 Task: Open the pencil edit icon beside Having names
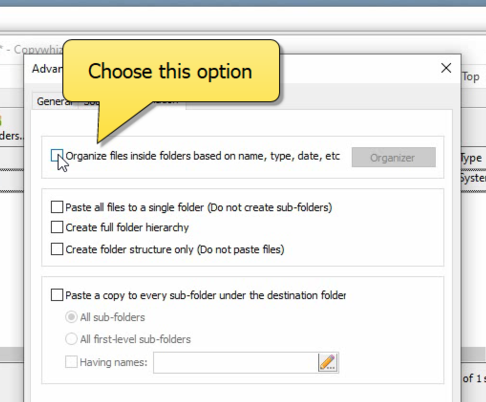328,362
